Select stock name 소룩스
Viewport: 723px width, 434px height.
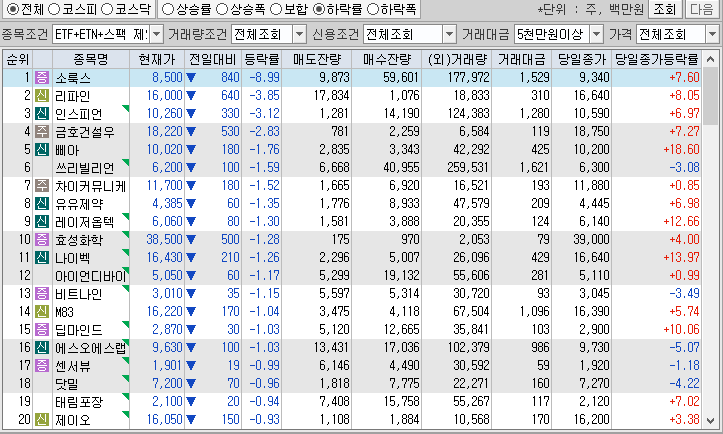coord(73,77)
